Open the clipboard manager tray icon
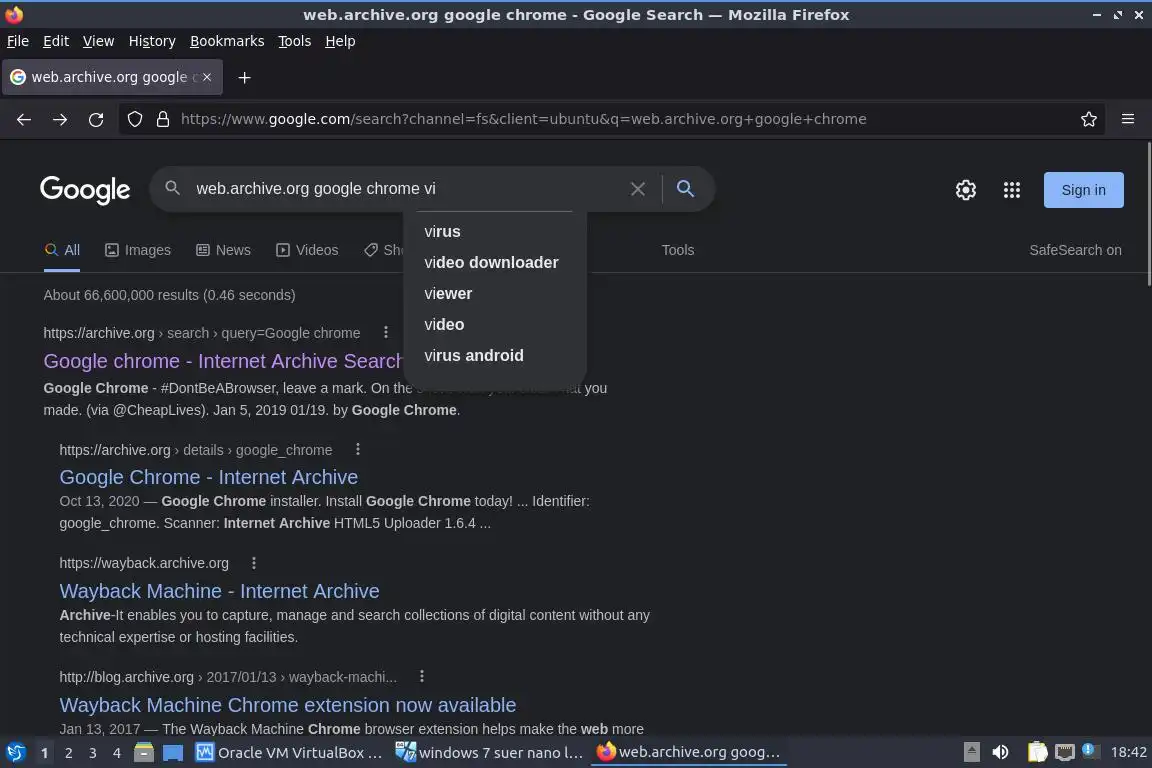This screenshot has height=768, width=1152. tap(1037, 752)
